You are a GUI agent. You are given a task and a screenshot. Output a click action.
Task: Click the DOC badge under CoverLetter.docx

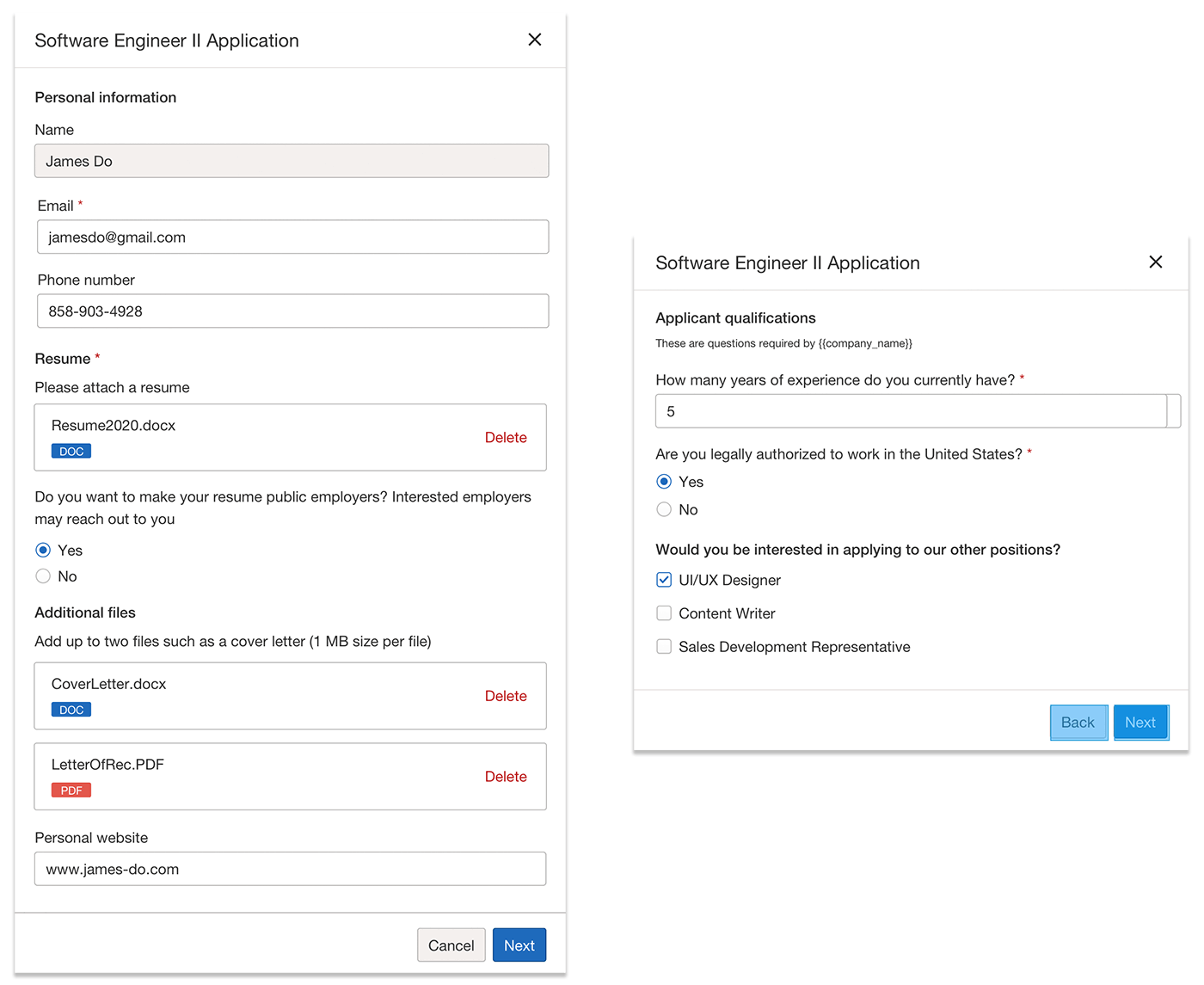(x=71, y=710)
